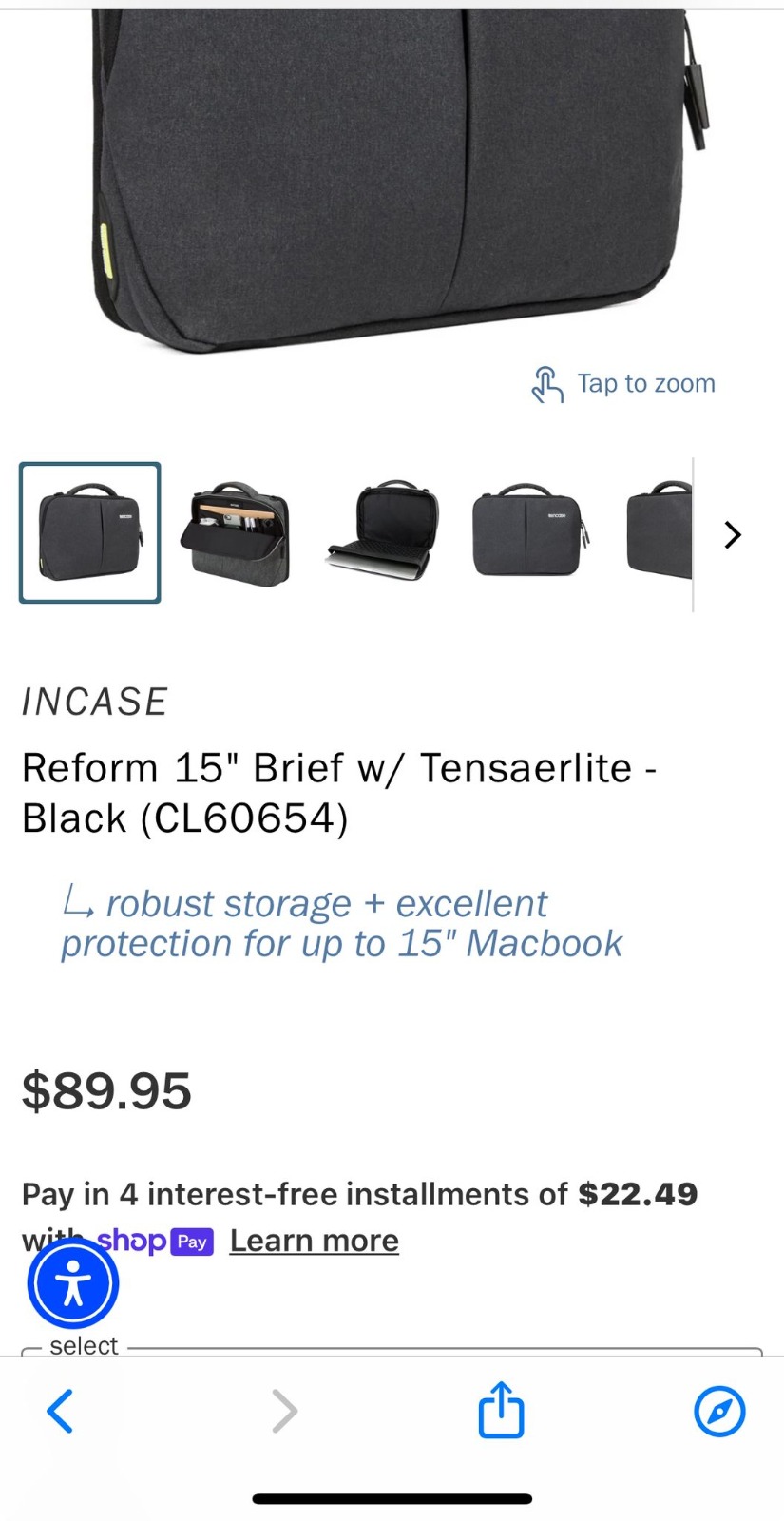Image resolution: width=784 pixels, height=1521 pixels.
Task: View the open-pocket bag thumbnail
Action: coord(240,533)
